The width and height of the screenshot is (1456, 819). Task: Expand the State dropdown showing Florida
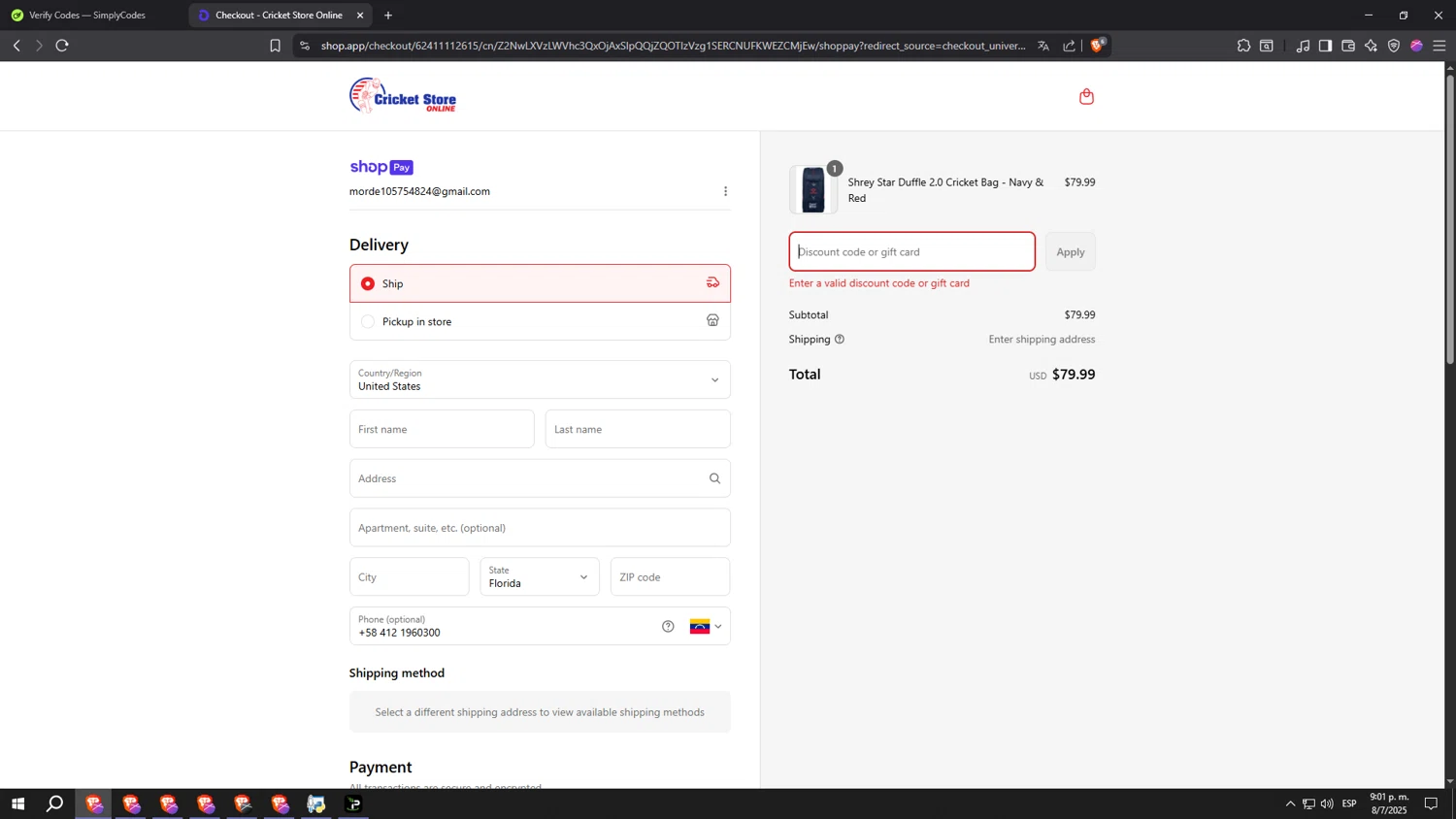coord(540,576)
